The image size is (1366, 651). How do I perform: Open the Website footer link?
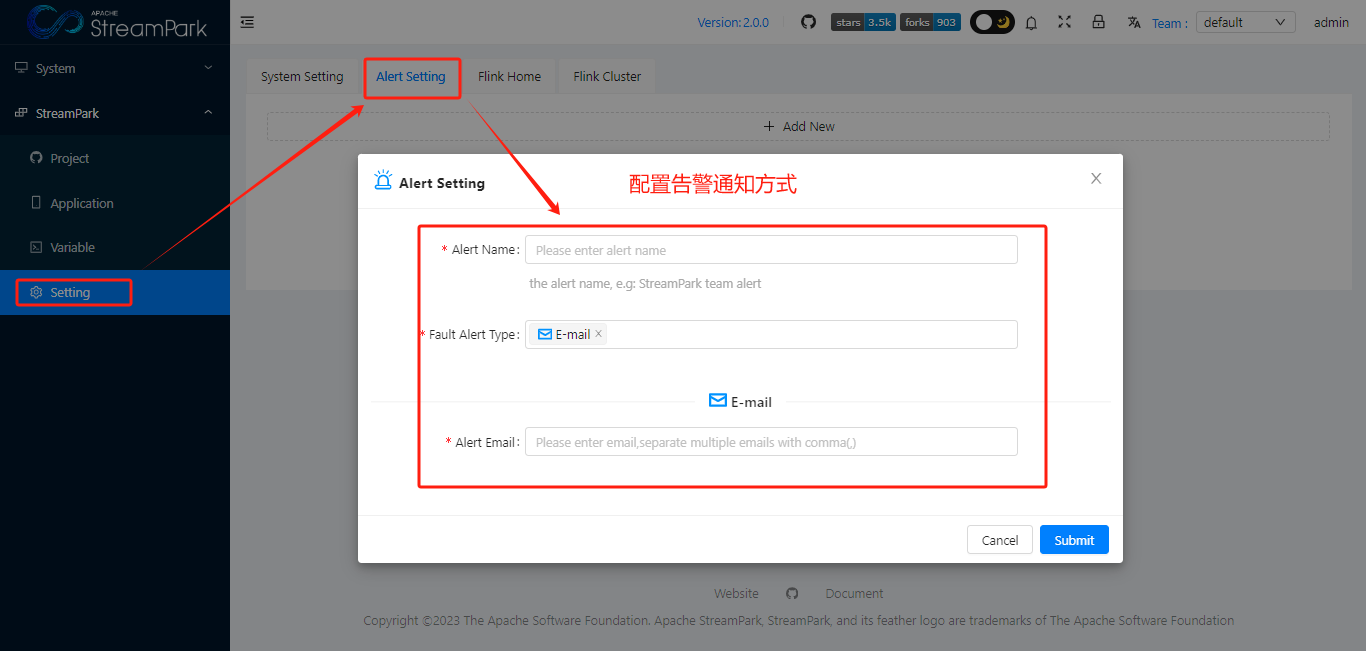point(736,593)
